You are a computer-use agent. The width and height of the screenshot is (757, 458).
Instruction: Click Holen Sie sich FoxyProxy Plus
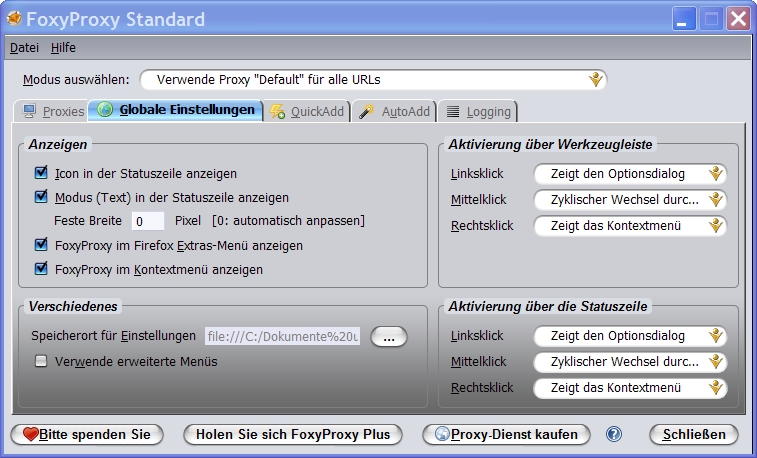293,434
